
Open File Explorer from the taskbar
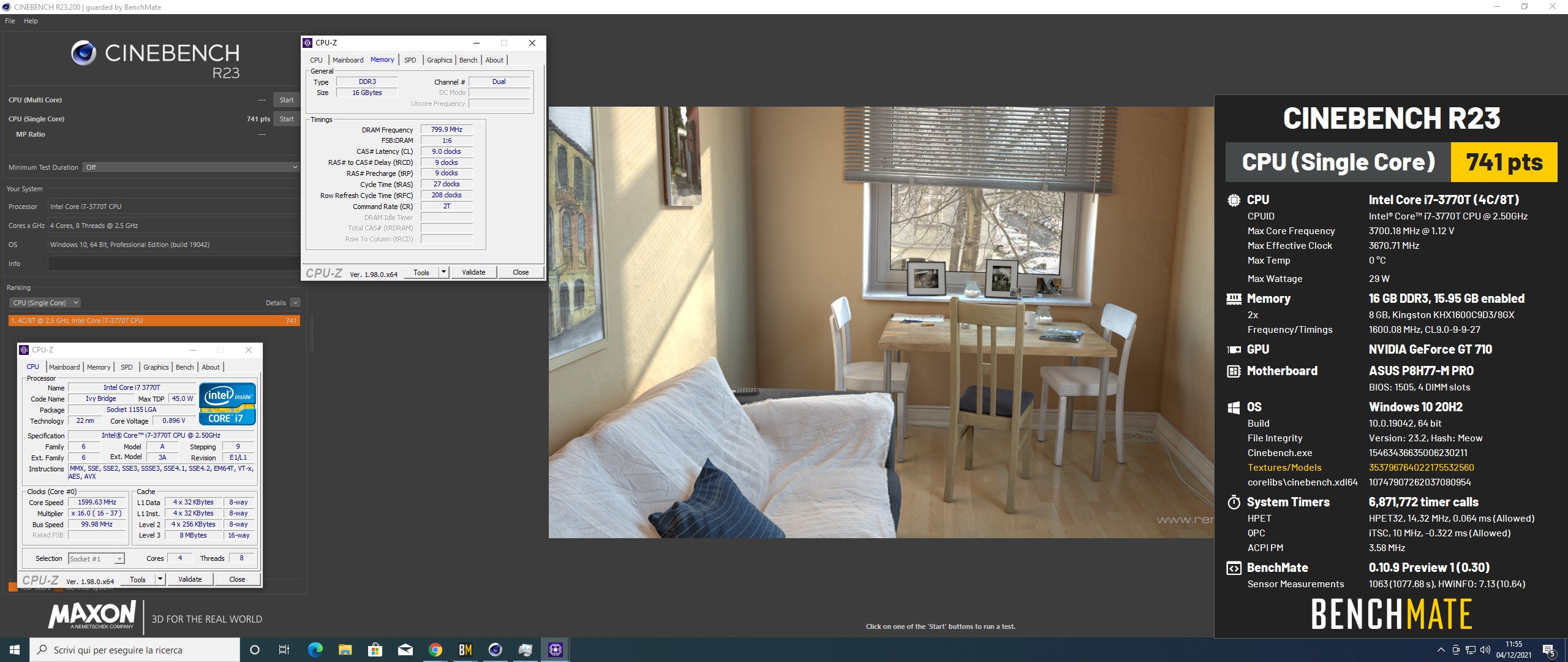345,650
